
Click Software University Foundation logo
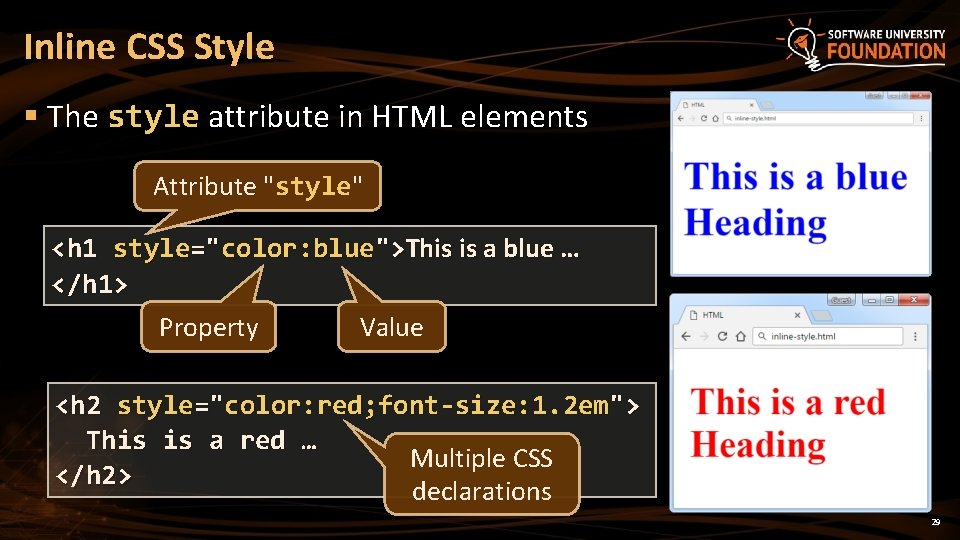pos(863,44)
